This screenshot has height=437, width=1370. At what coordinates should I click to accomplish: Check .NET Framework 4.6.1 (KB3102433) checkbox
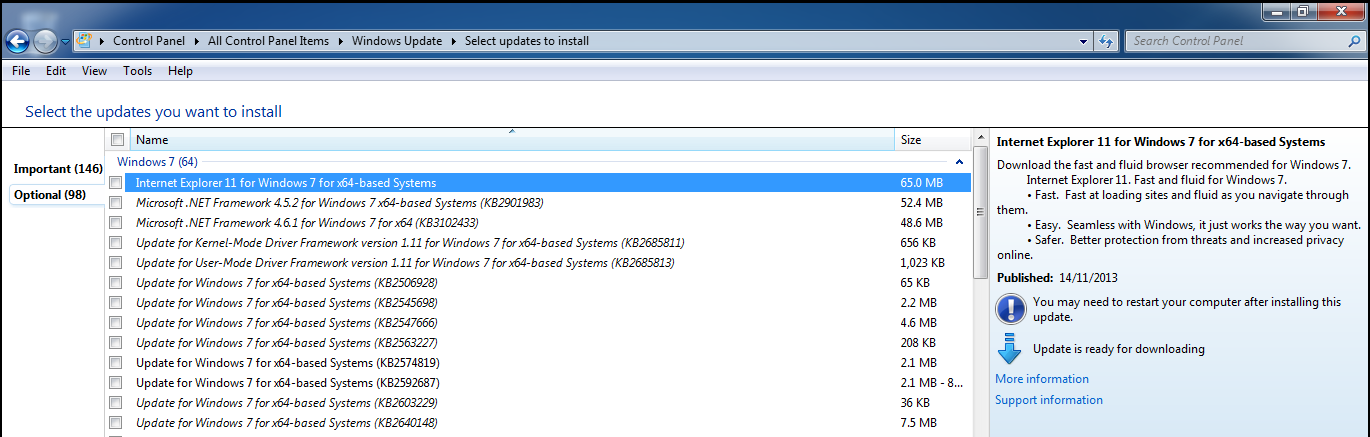(116, 223)
